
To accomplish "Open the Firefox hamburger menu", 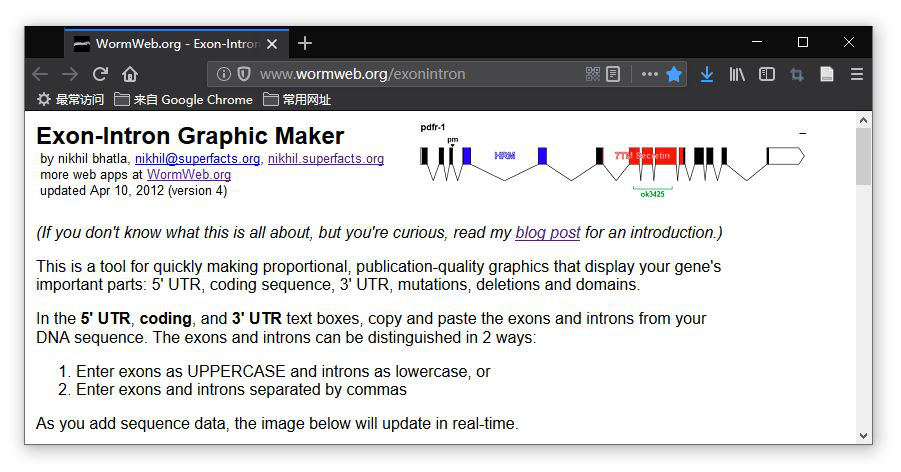I will (857, 74).
